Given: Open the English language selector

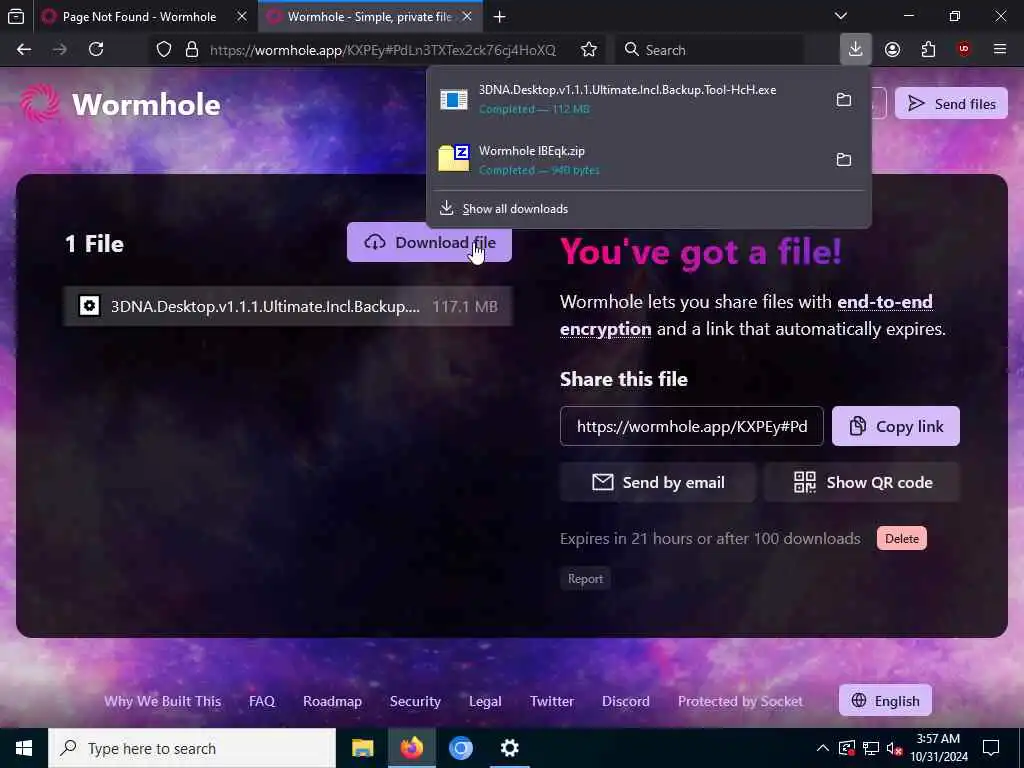Looking at the screenshot, I should (x=885, y=701).
